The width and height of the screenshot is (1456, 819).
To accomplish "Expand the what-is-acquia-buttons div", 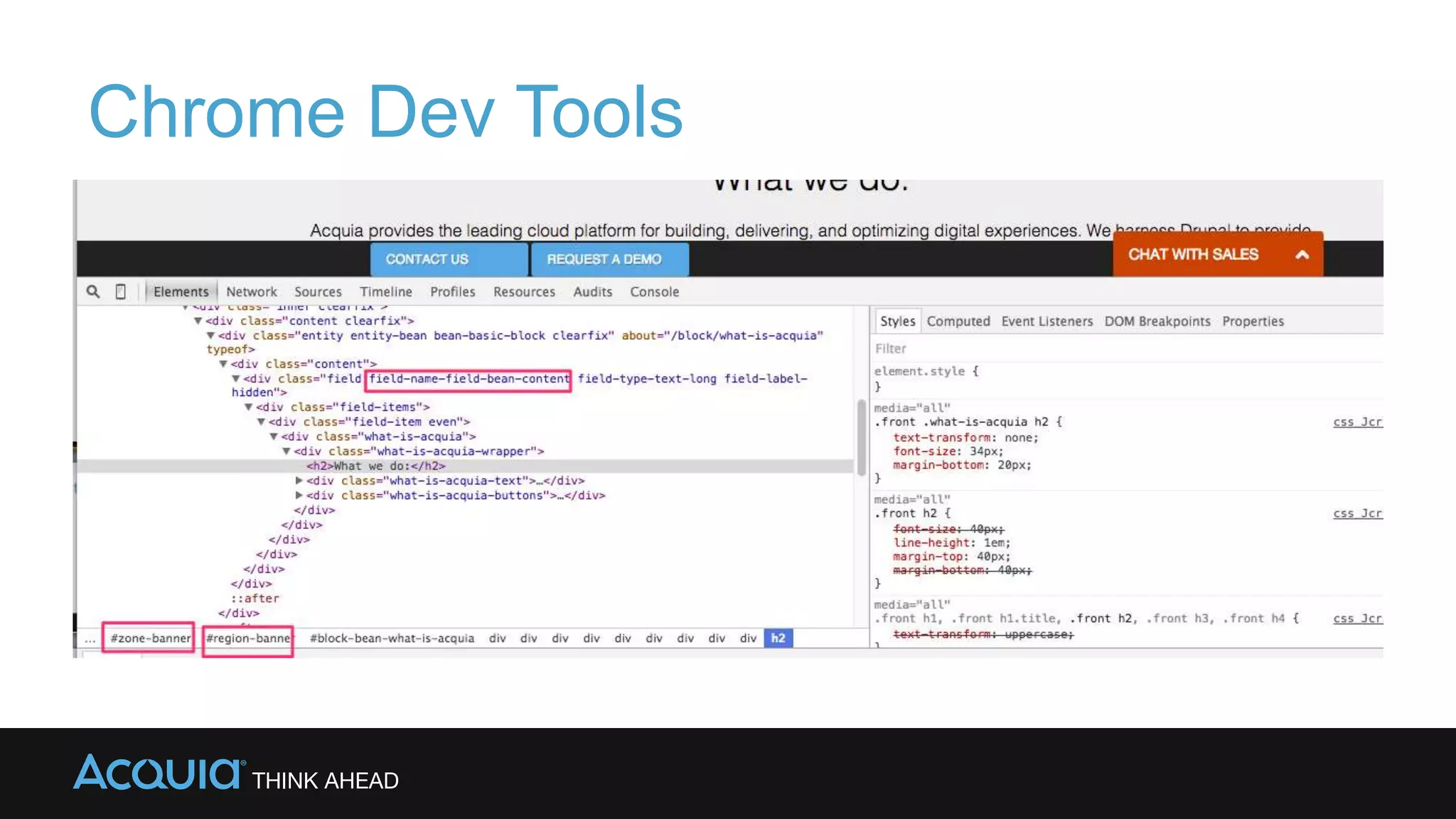I will pos(299,496).
